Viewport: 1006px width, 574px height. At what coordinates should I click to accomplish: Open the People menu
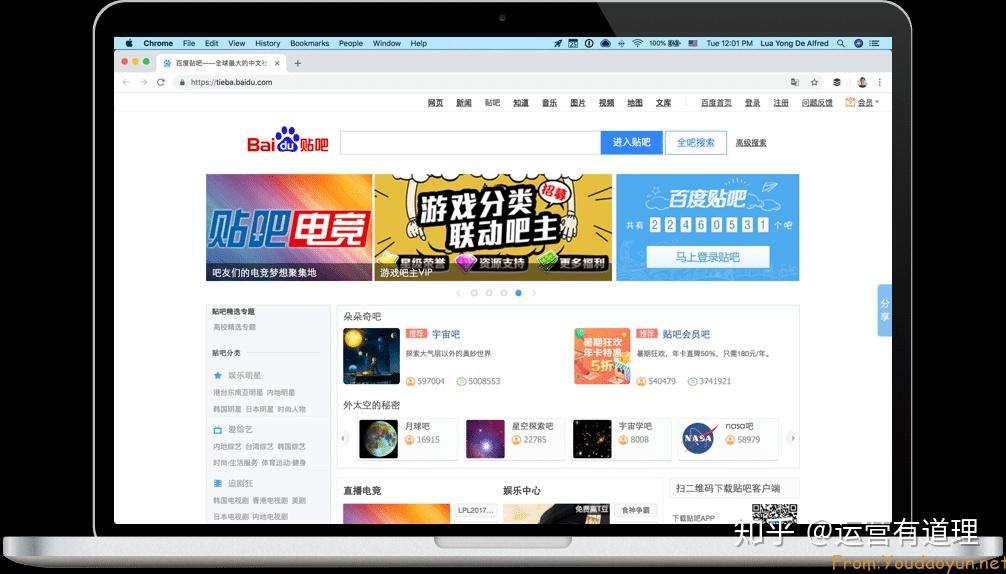point(351,44)
